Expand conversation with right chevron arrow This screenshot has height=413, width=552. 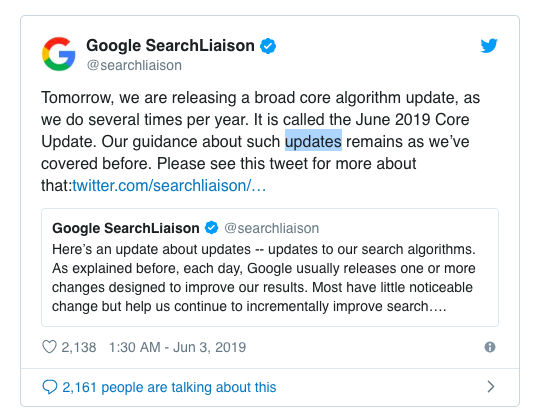491,387
